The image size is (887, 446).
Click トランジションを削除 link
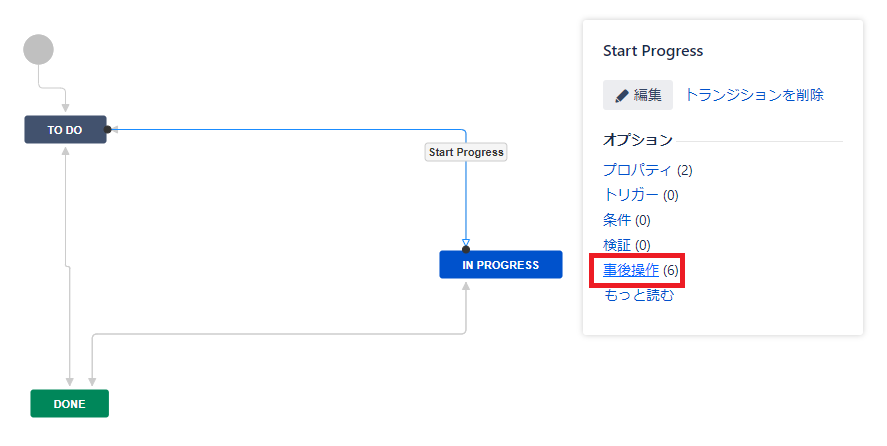754,95
